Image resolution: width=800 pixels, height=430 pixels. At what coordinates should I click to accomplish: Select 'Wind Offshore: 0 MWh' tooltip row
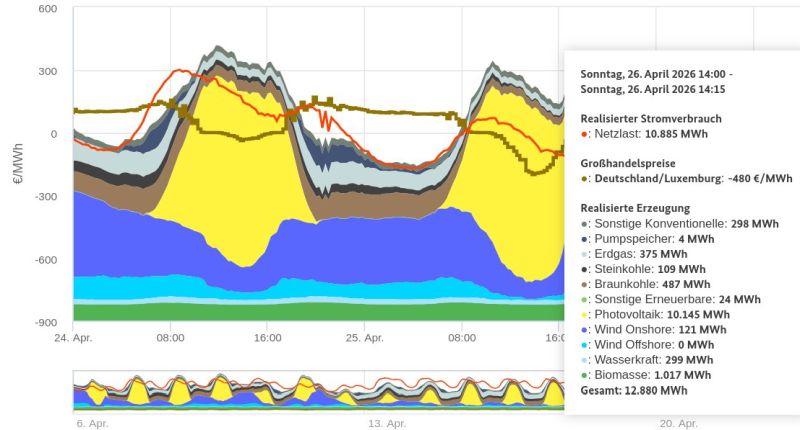pos(647,345)
